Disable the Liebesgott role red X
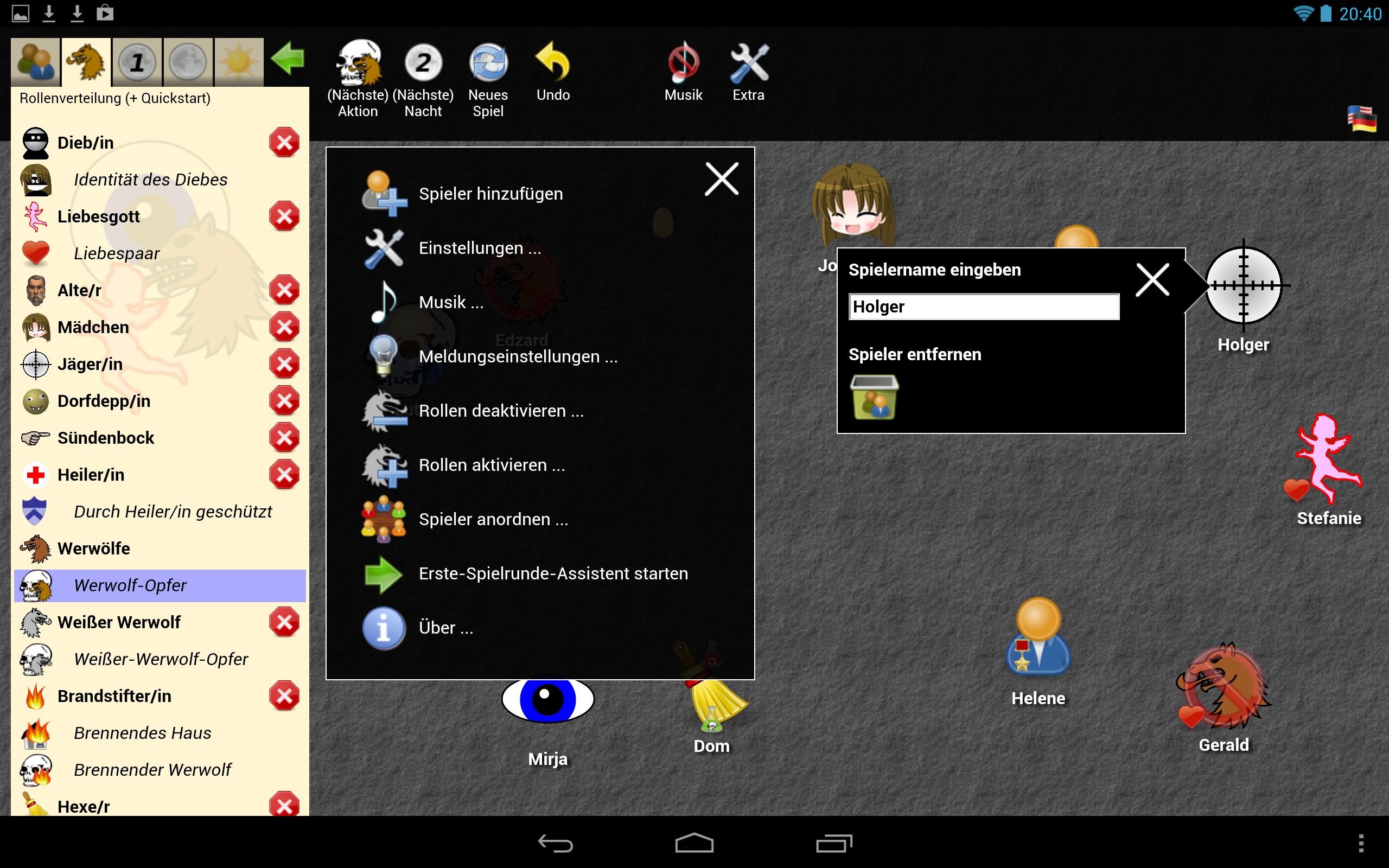The height and width of the screenshot is (868, 1389). tap(284, 216)
